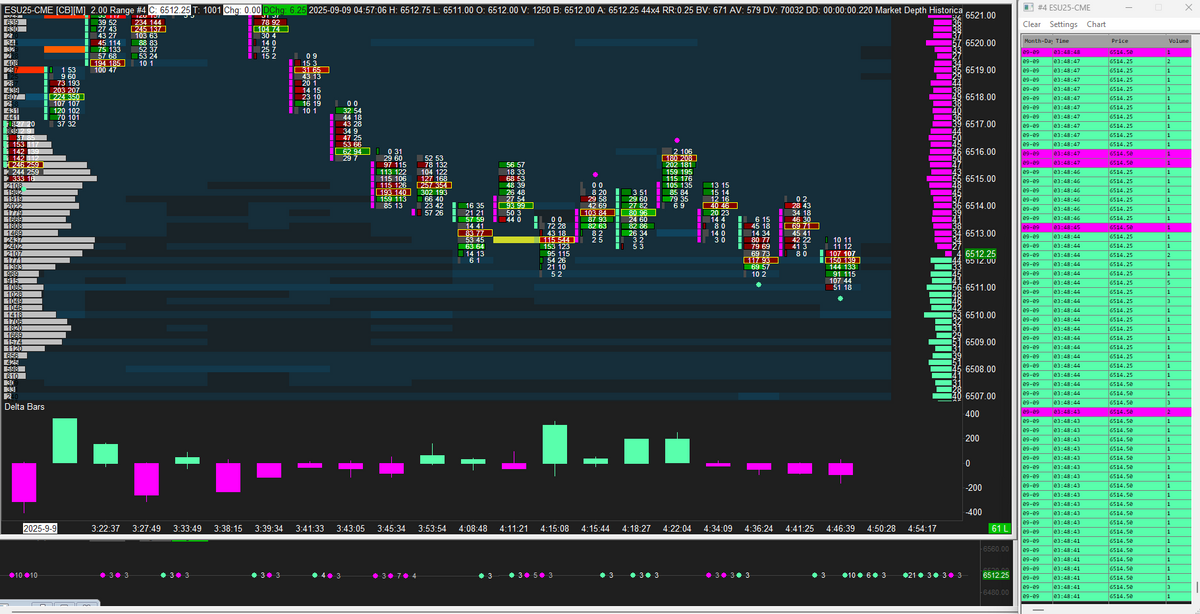Click the 8512.25 value label in bottom panel

coord(995,575)
